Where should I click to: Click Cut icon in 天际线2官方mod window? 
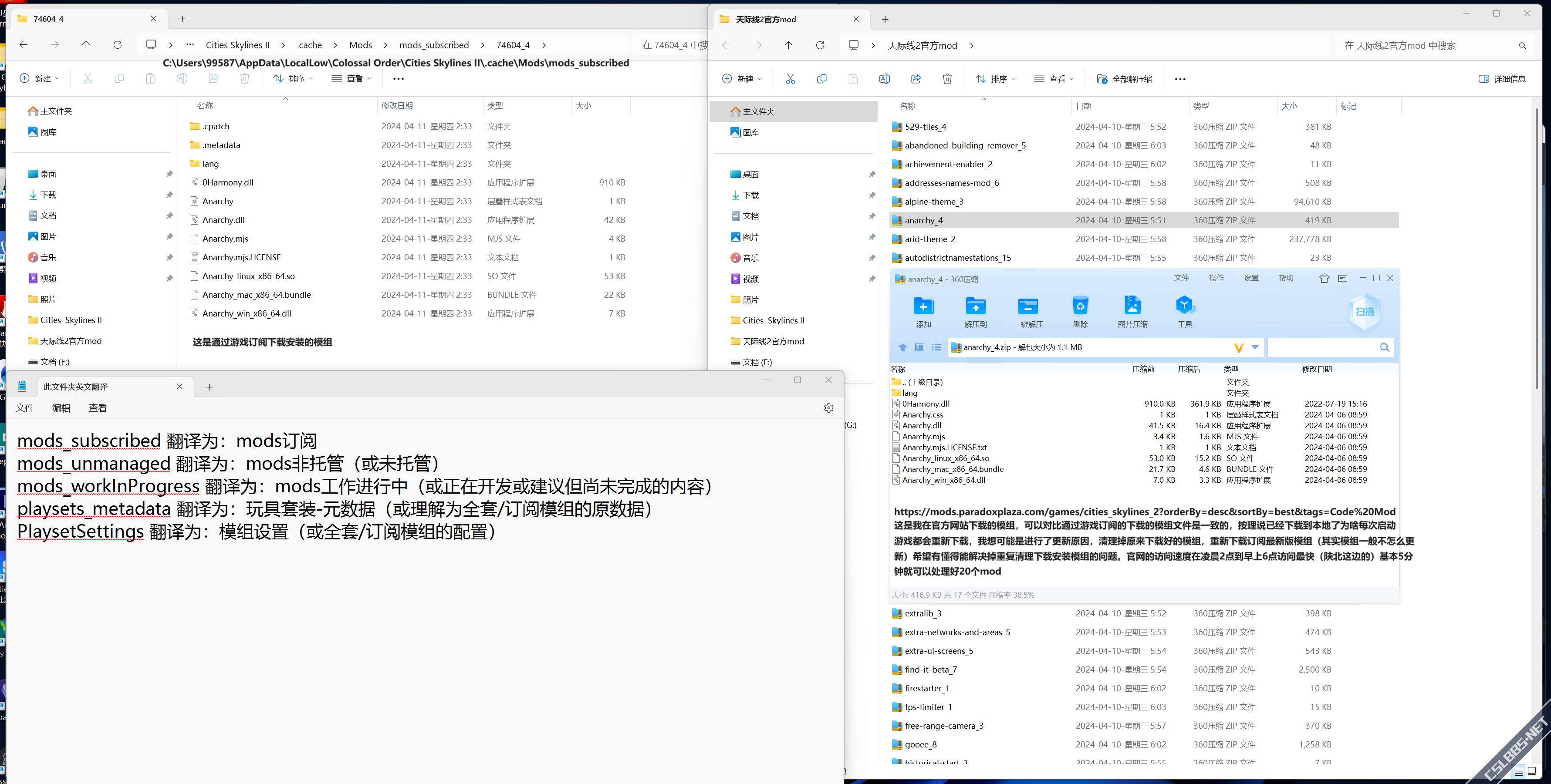pos(790,79)
